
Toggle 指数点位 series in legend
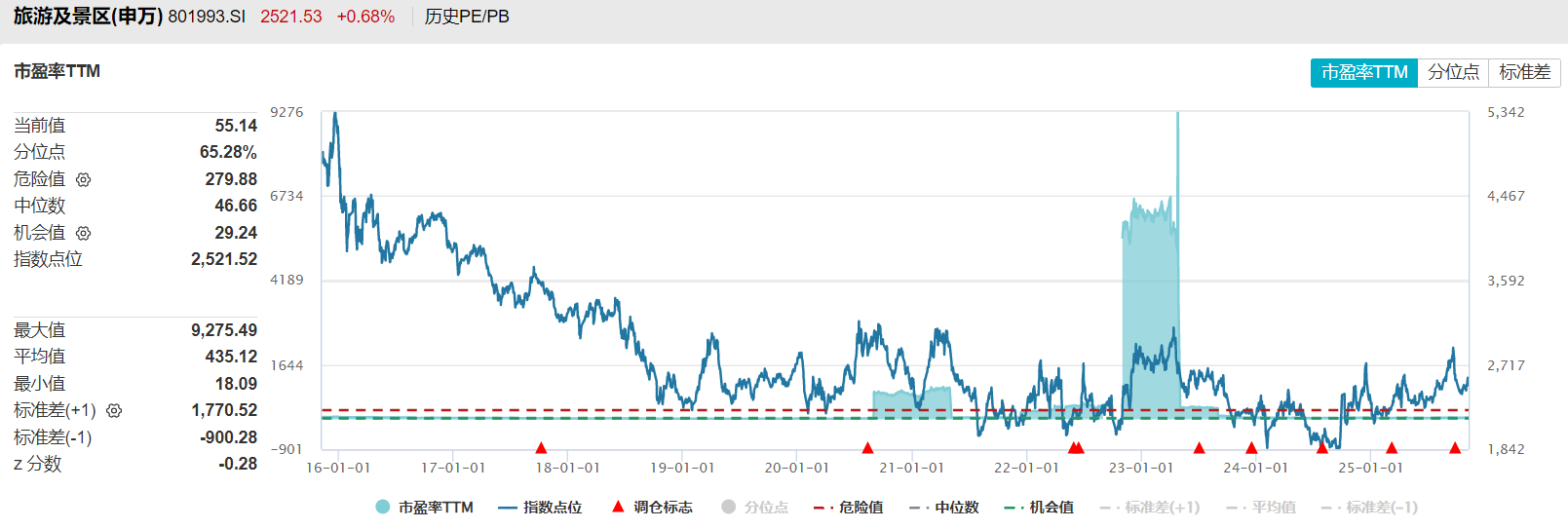(x=540, y=507)
